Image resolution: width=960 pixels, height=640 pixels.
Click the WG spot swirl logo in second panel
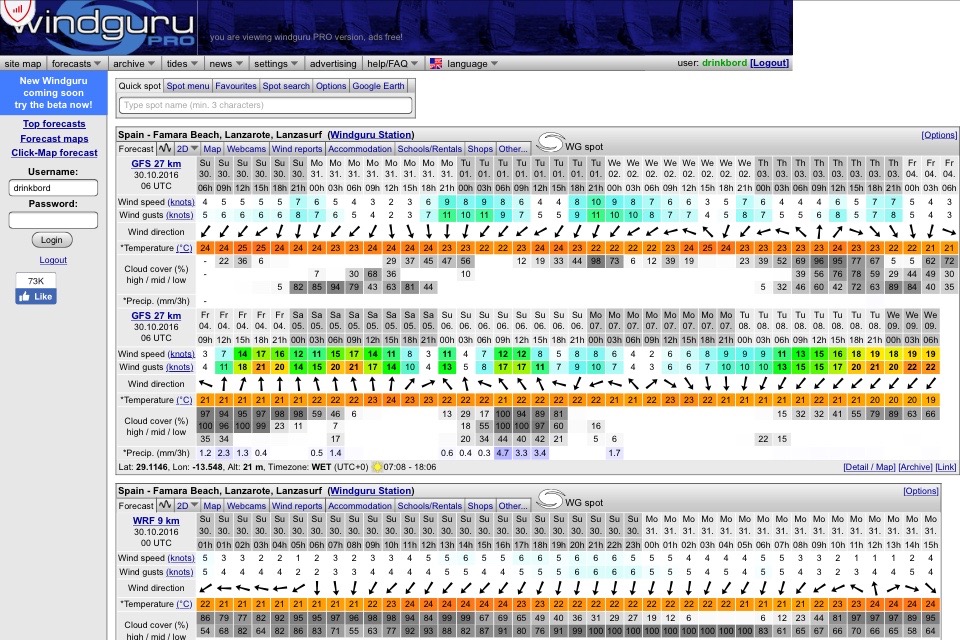coord(550,499)
